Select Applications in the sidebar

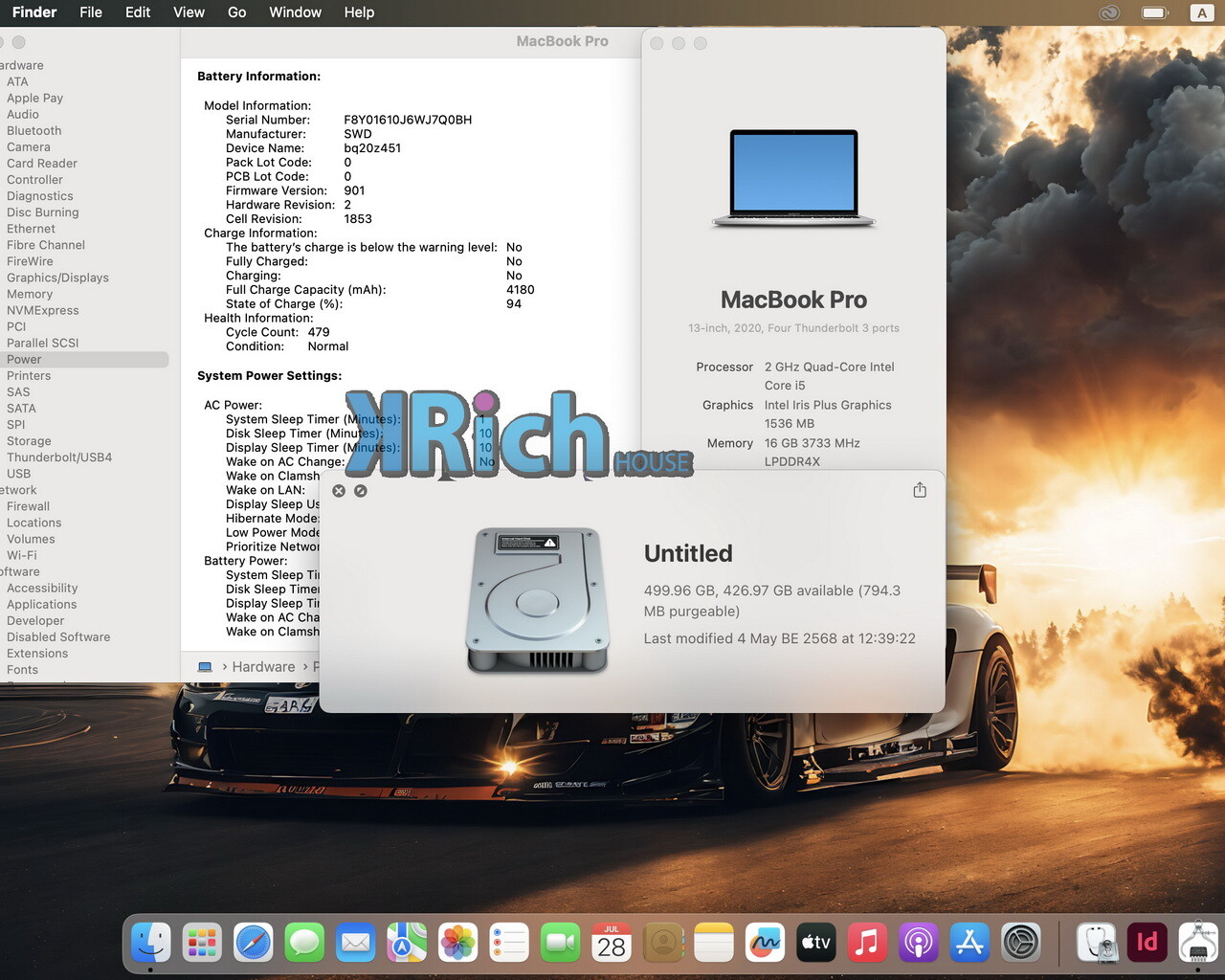point(41,605)
